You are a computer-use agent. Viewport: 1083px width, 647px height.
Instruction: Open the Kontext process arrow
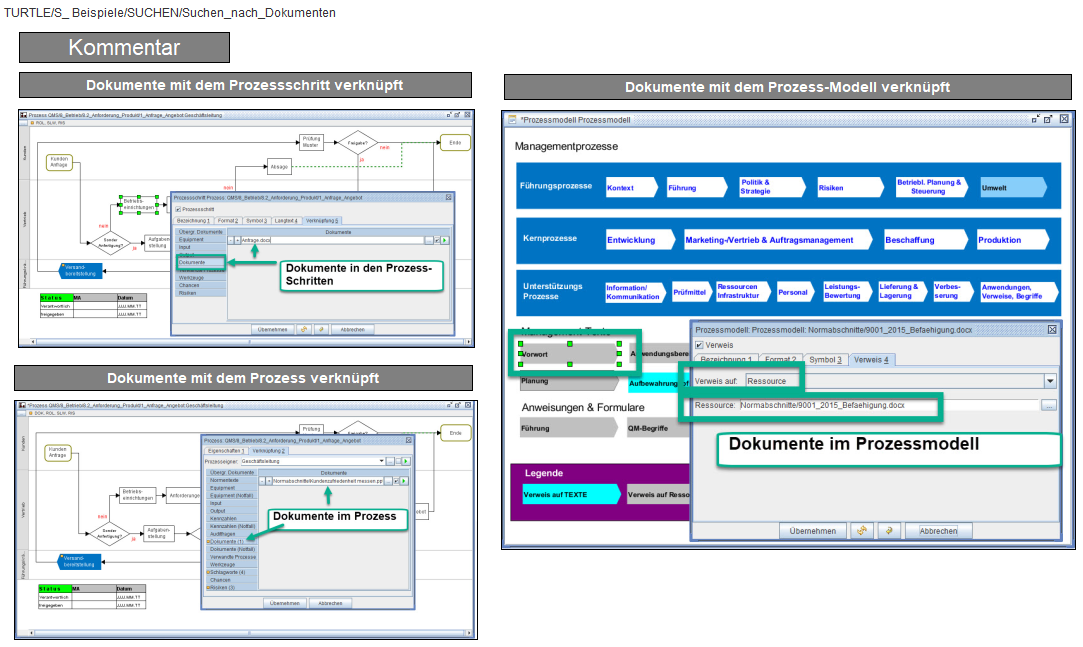pos(632,187)
